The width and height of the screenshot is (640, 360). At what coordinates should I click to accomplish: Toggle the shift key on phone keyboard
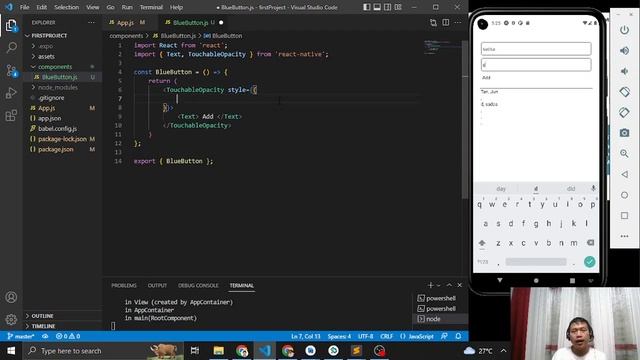pyautogui.click(x=482, y=243)
